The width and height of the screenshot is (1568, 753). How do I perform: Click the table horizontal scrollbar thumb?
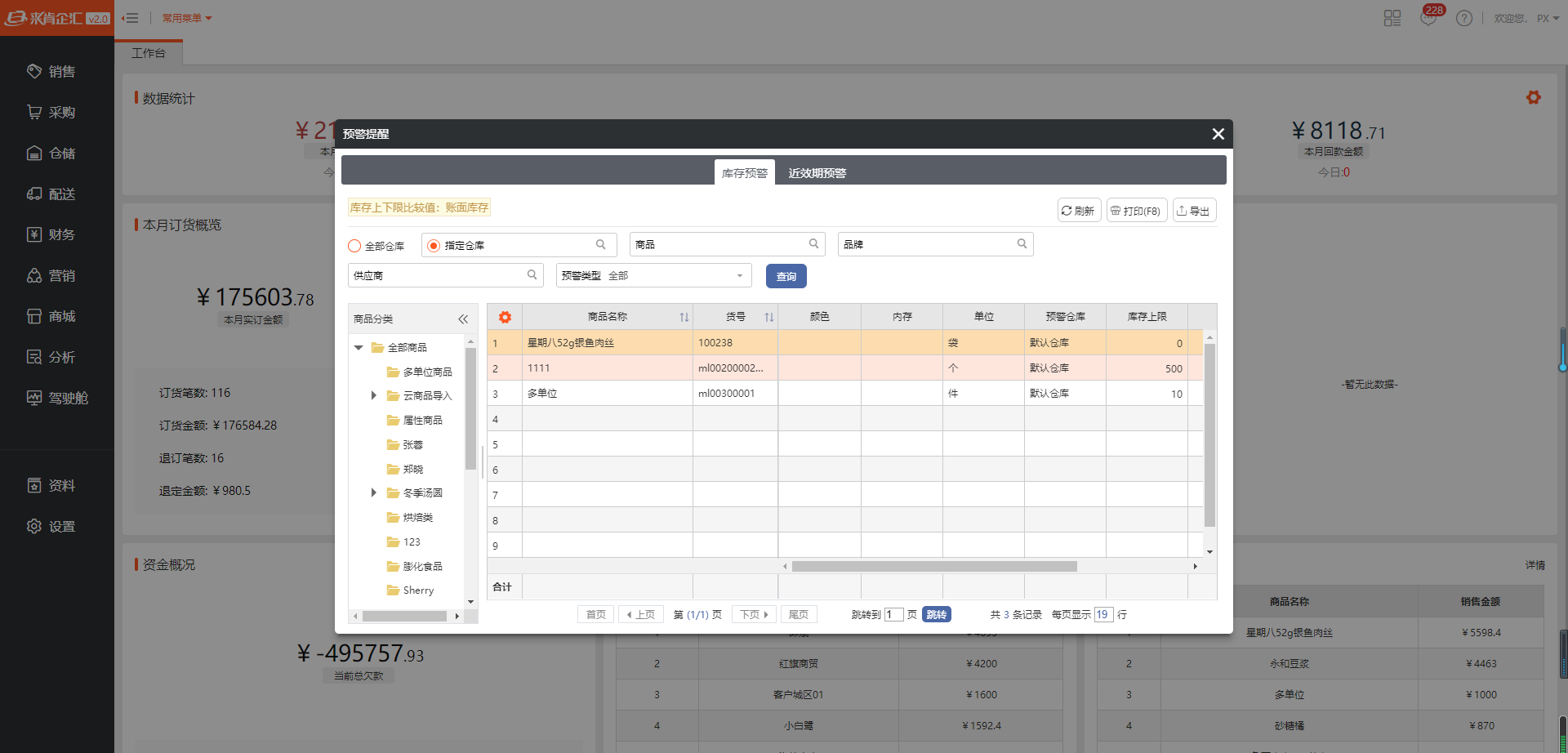pyautogui.click(x=933, y=567)
